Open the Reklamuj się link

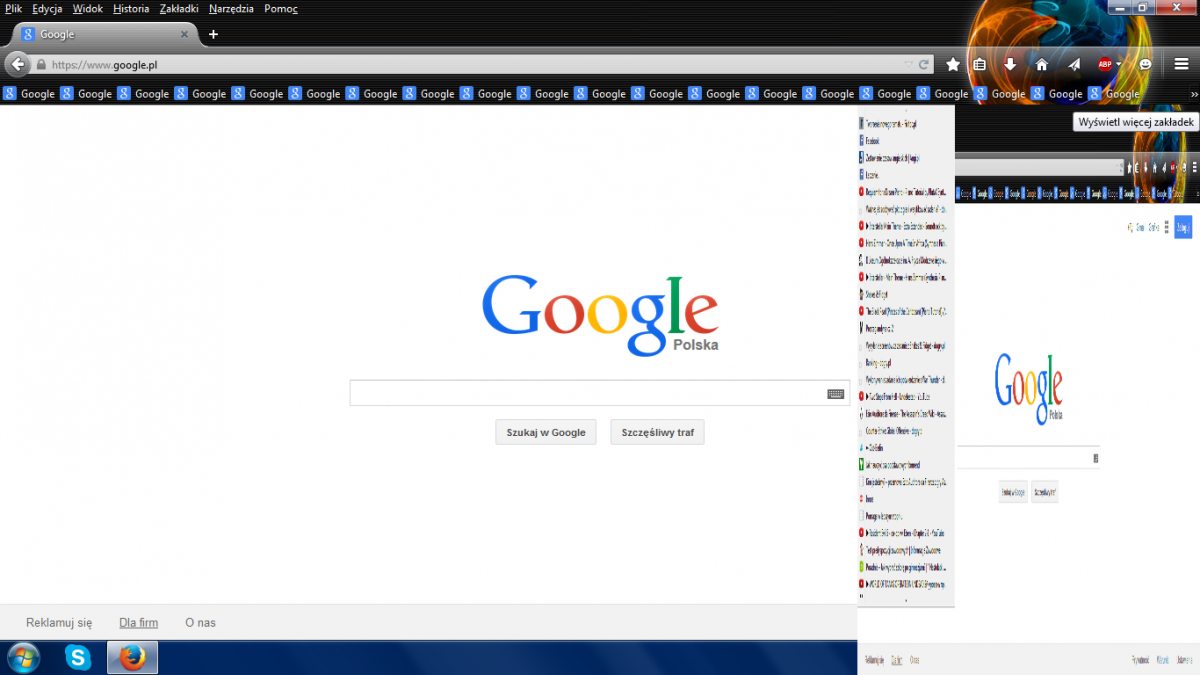pyautogui.click(x=59, y=623)
